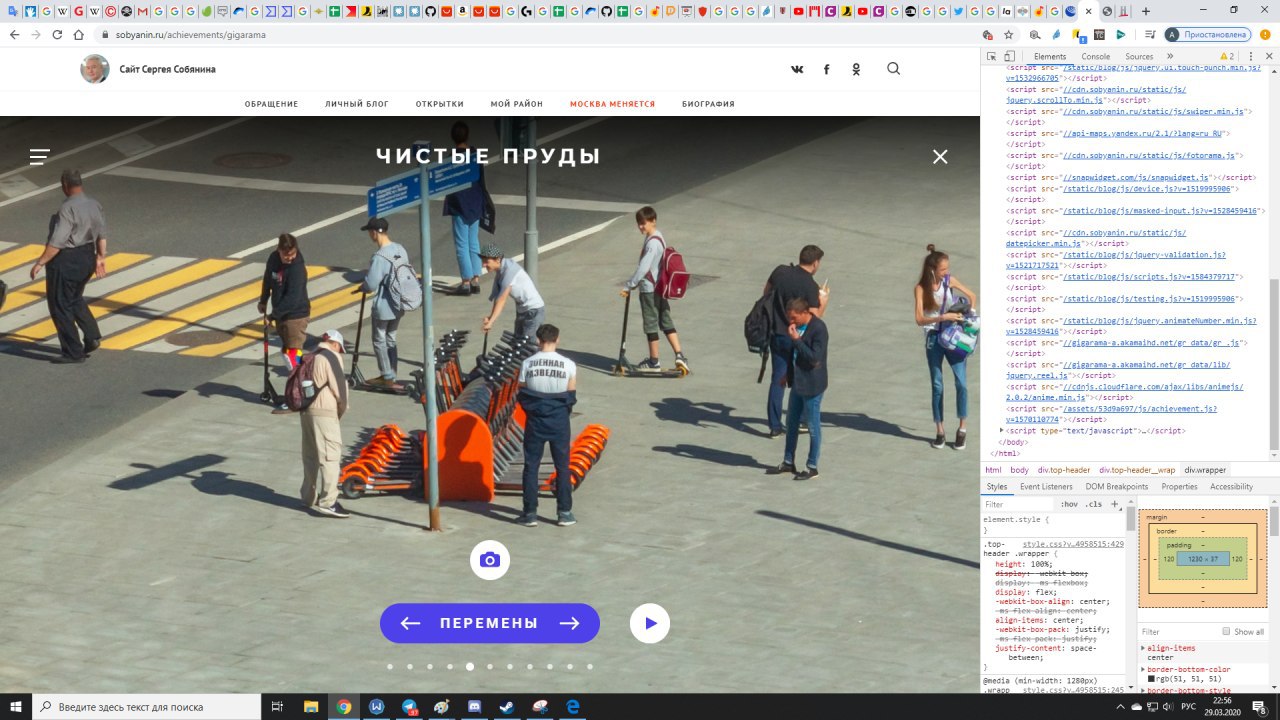The width and height of the screenshot is (1280, 720).
Task: Open DevTools three-dot customize menu
Action: tap(1250, 56)
